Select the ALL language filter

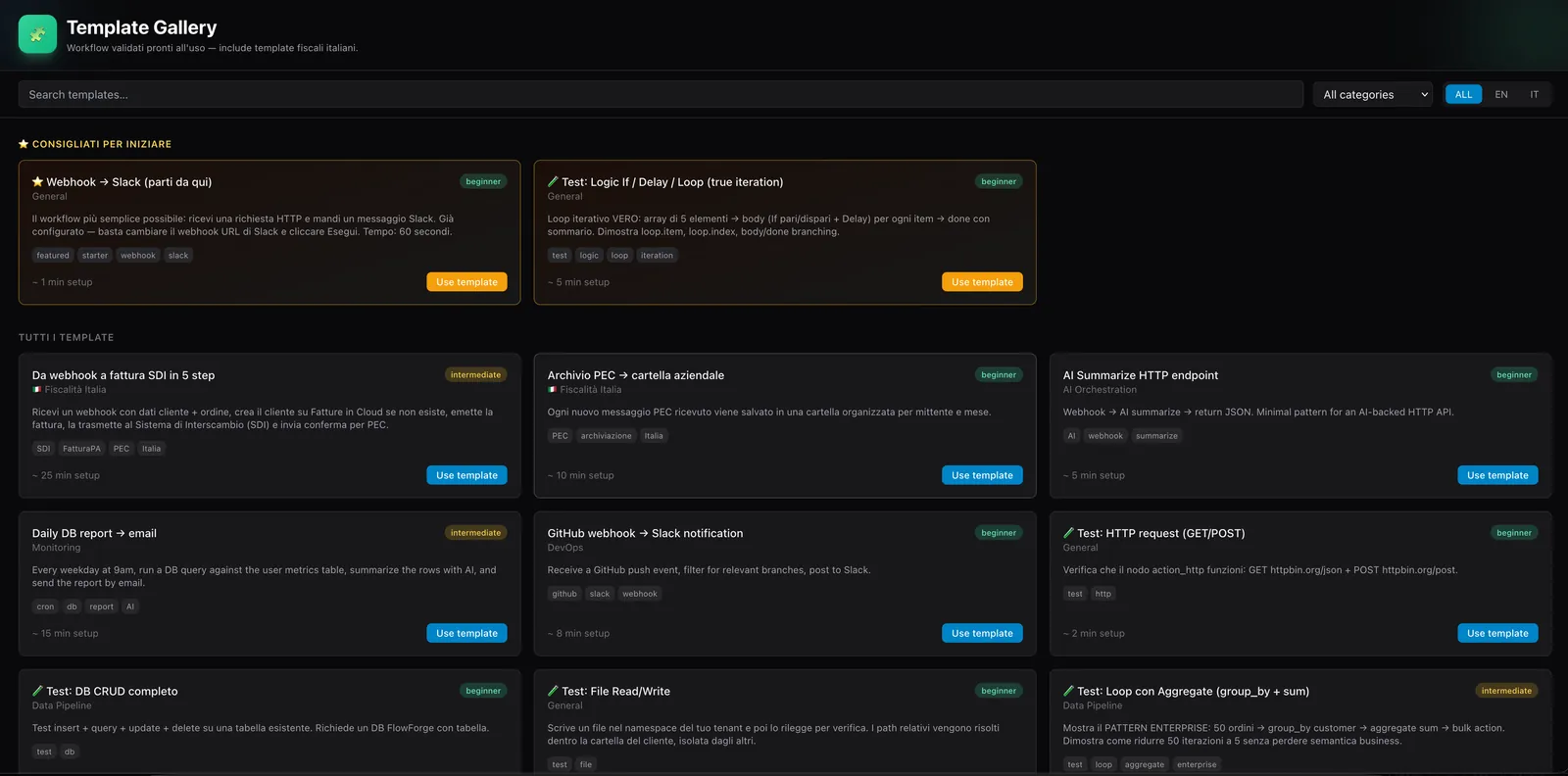coord(1463,94)
